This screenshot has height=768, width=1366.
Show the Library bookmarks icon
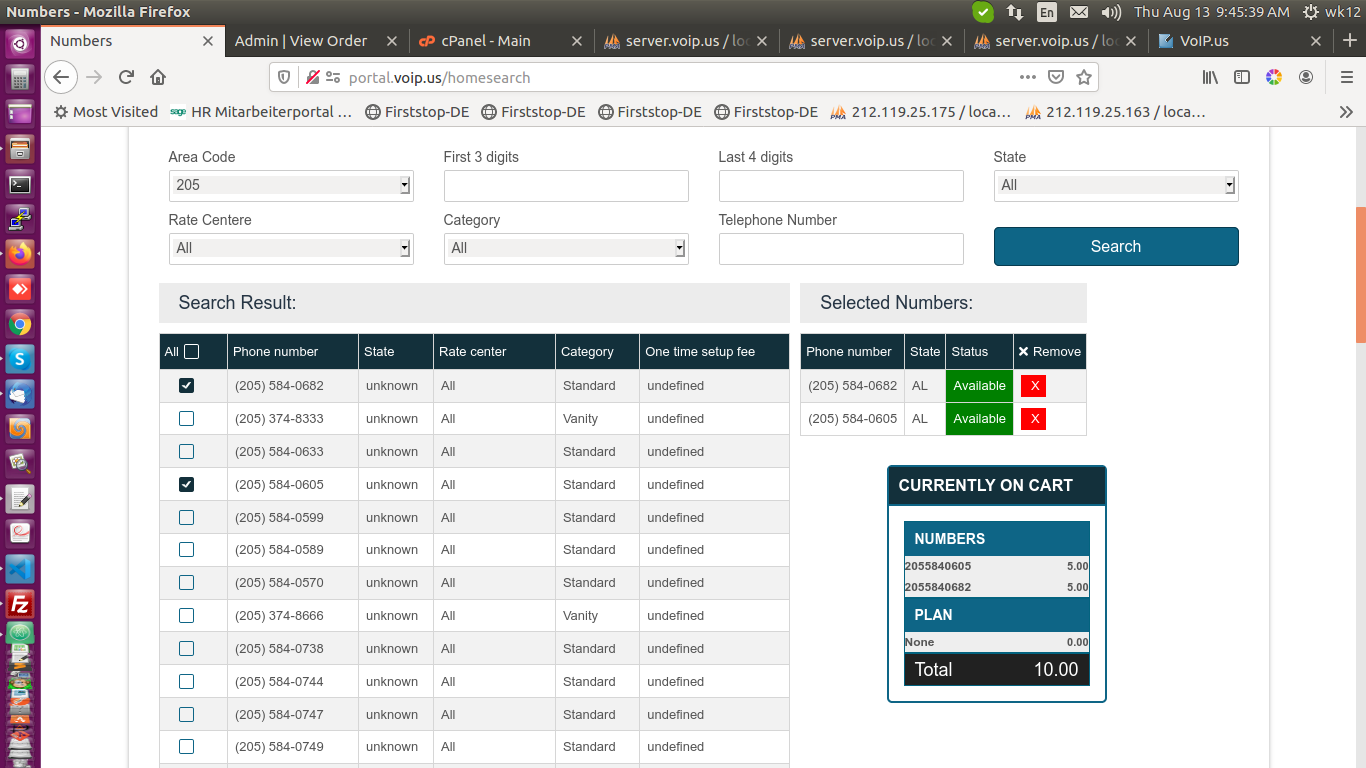pyautogui.click(x=1210, y=77)
